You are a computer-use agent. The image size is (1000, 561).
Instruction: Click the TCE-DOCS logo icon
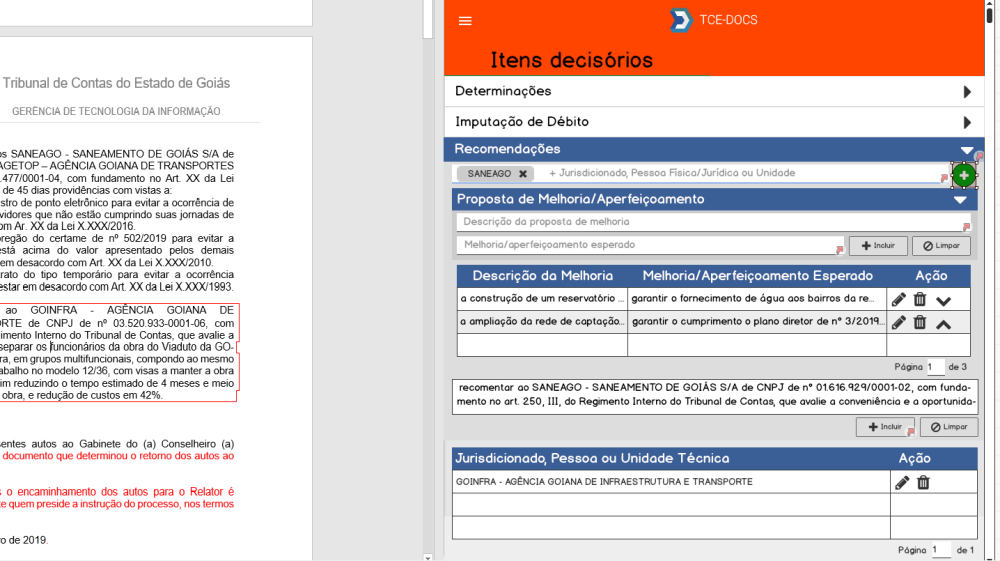point(681,20)
